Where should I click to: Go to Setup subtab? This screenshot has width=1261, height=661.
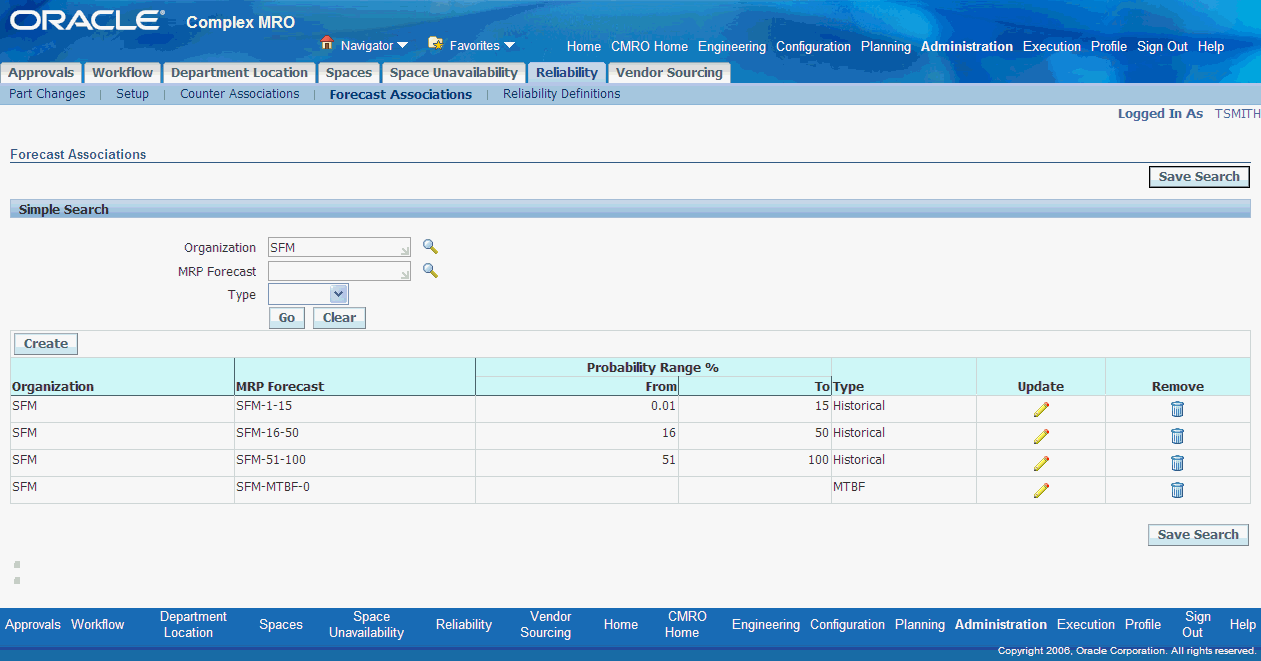click(132, 94)
